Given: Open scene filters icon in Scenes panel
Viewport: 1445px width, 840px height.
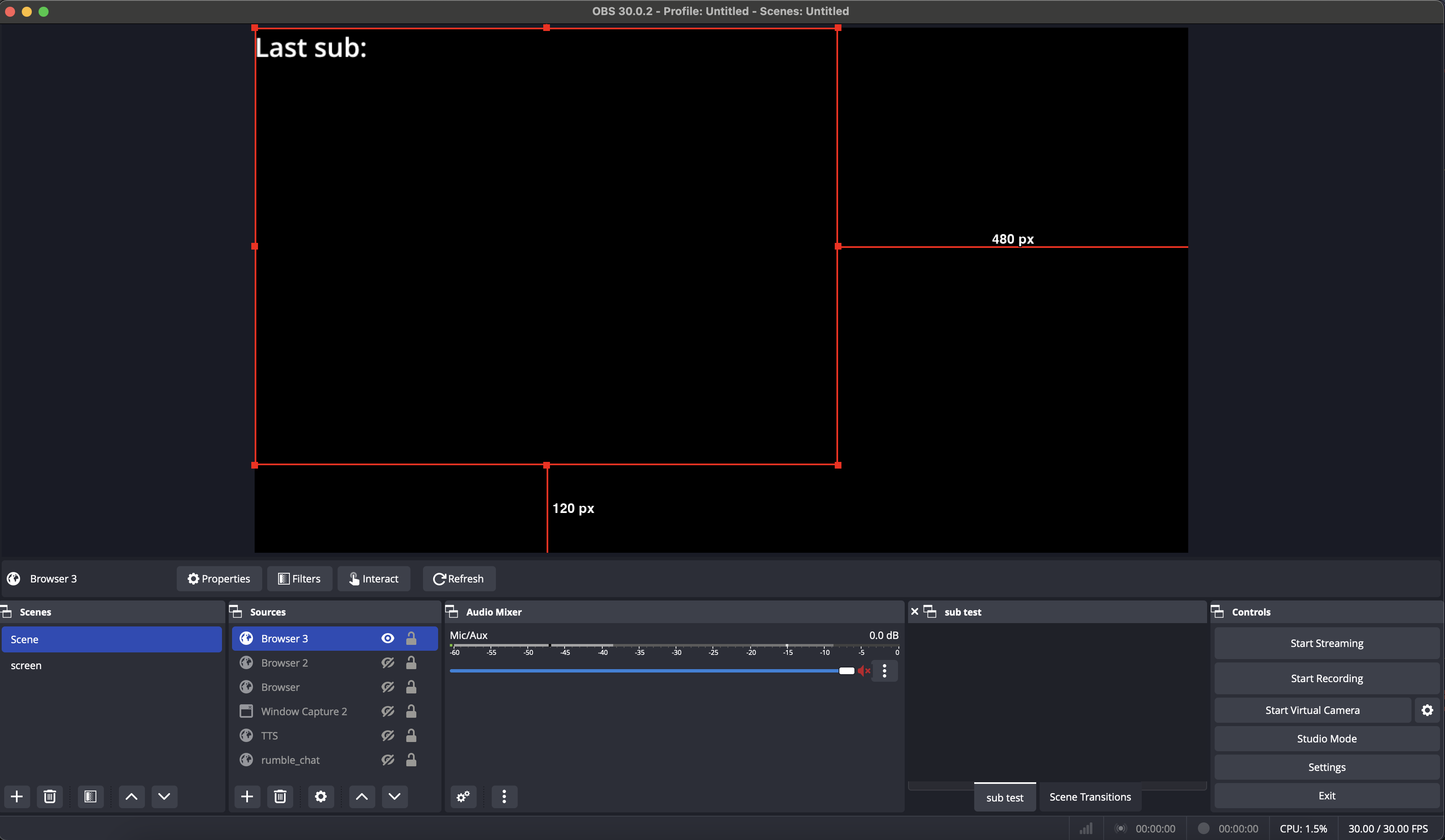Looking at the screenshot, I should 90,796.
